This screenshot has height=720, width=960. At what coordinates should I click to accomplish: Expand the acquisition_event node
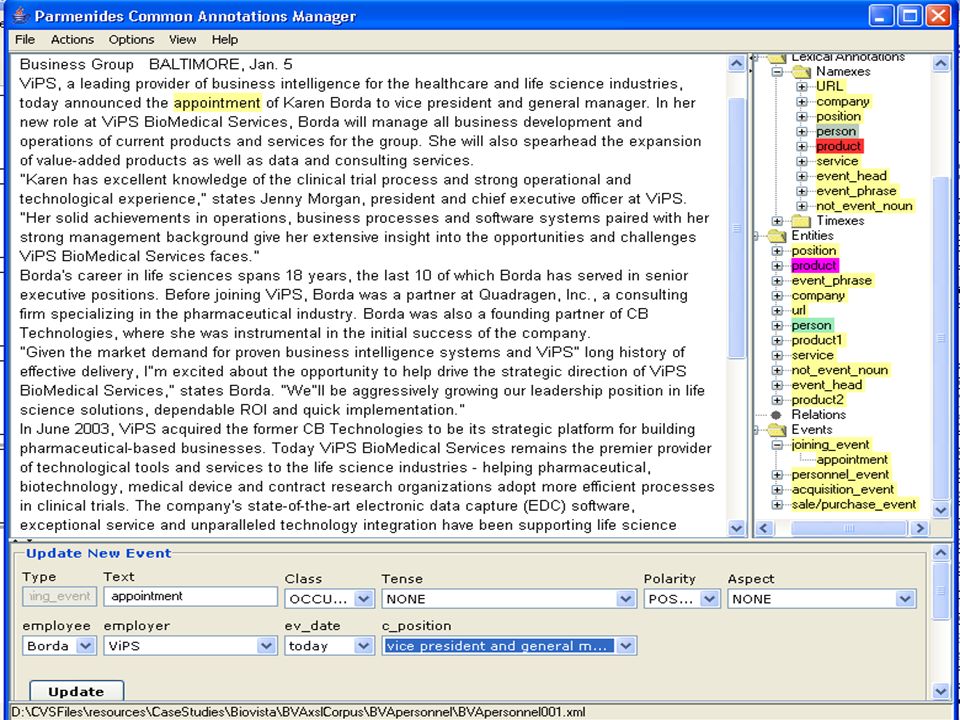(x=777, y=490)
